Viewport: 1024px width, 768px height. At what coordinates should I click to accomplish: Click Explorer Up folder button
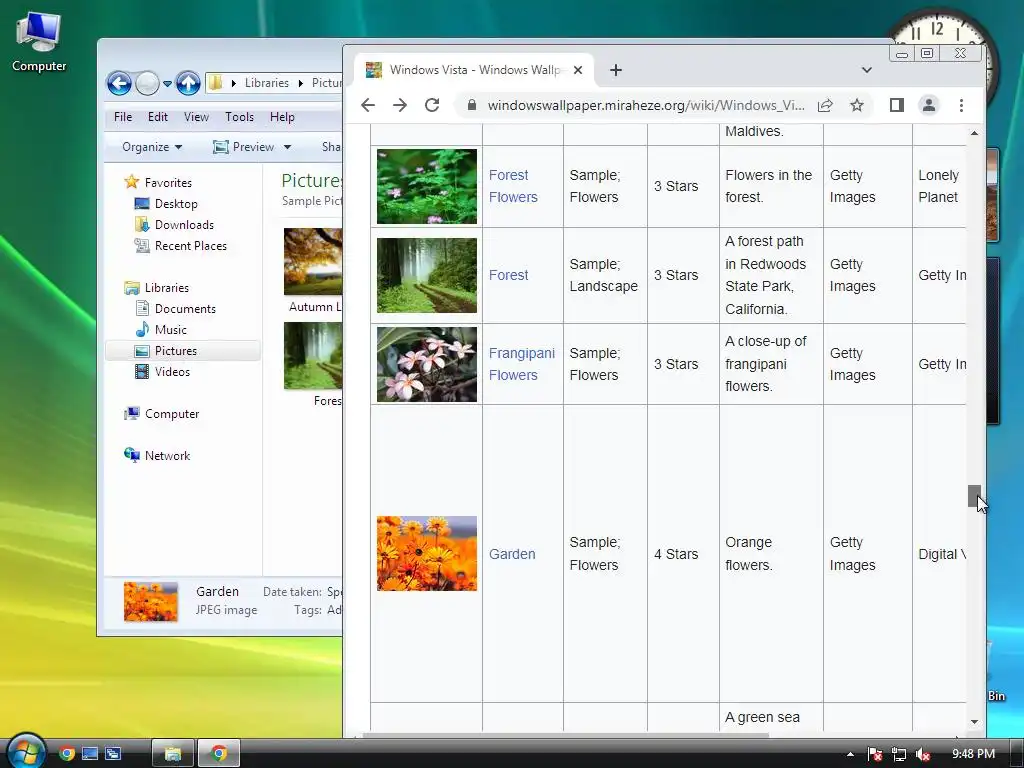coord(188,83)
